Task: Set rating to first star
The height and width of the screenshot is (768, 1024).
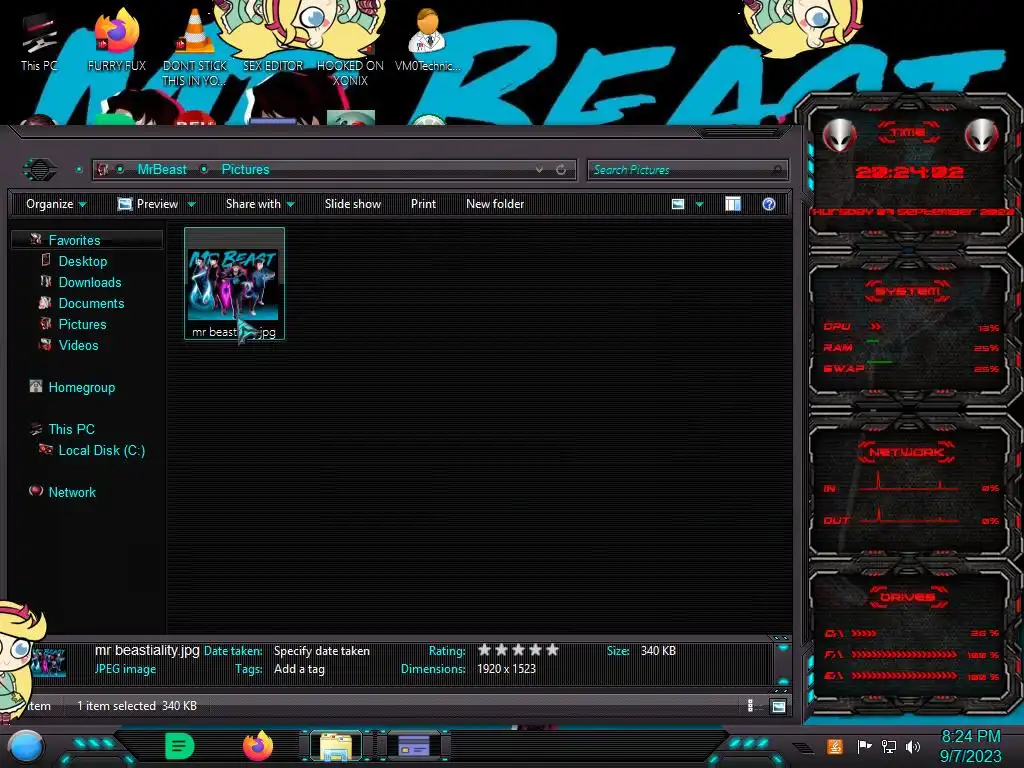Action: point(485,650)
